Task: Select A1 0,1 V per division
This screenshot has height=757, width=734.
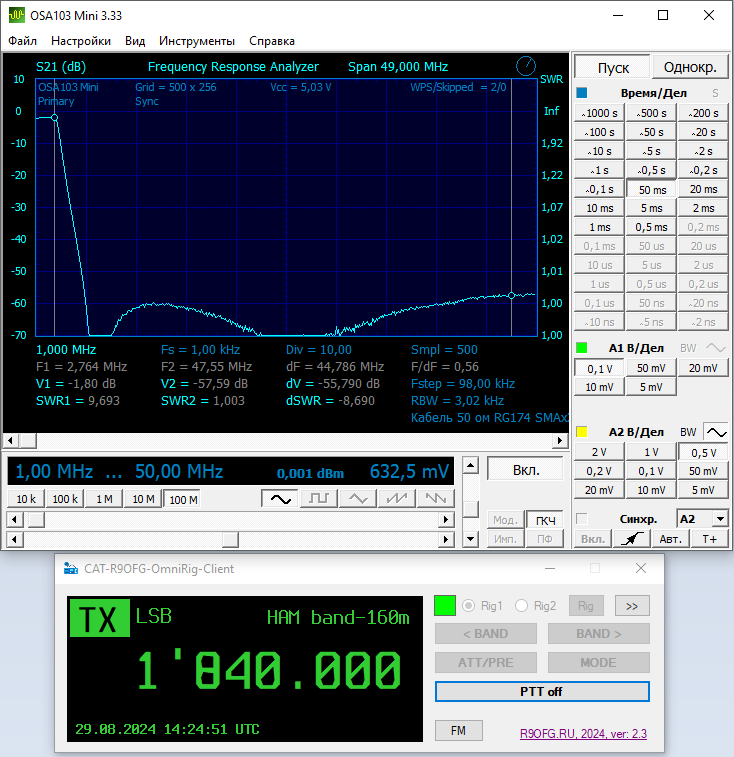Action: 599,368
